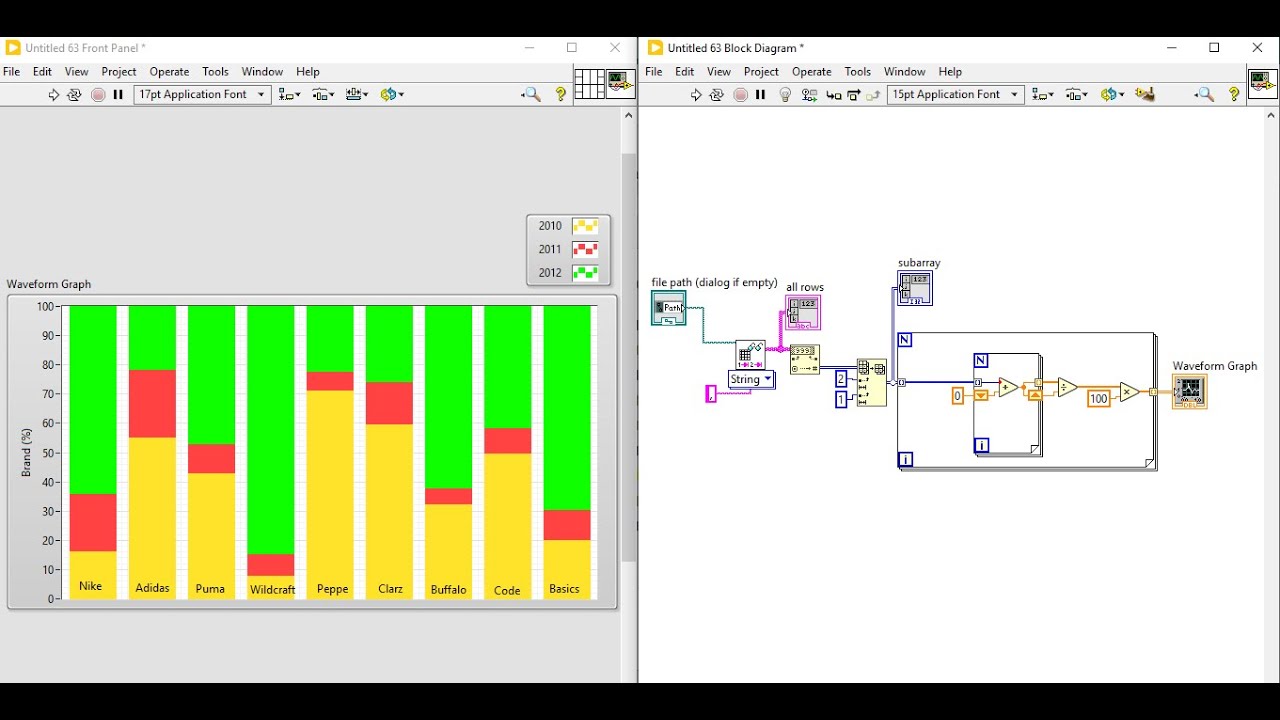Open Edit menu in Block Diagram window
Image resolution: width=1280 pixels, height=720 pixels.
click(684, 72)
